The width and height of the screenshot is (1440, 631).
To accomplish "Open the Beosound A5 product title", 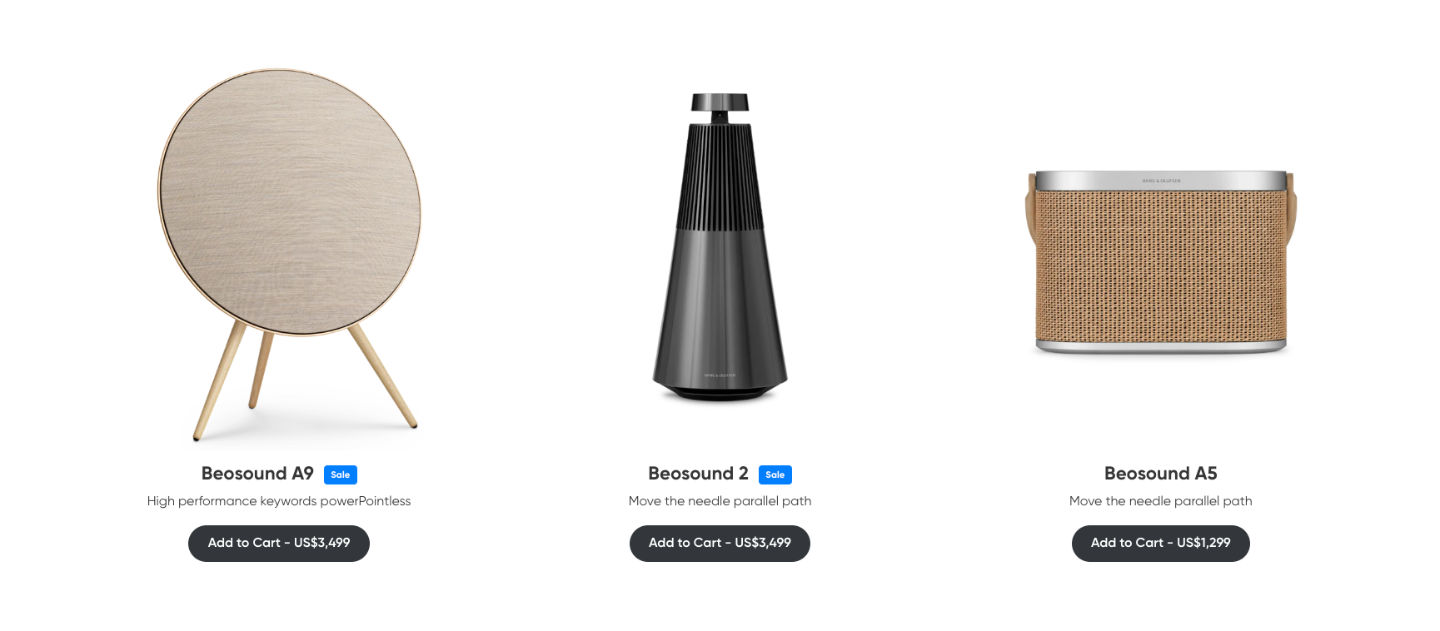I will (x=1161, y=474).
